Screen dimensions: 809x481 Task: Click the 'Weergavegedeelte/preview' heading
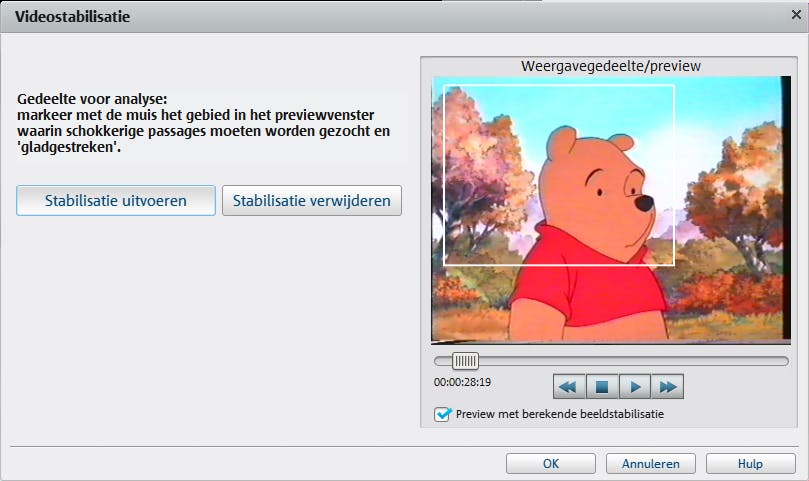click(611, 66)
